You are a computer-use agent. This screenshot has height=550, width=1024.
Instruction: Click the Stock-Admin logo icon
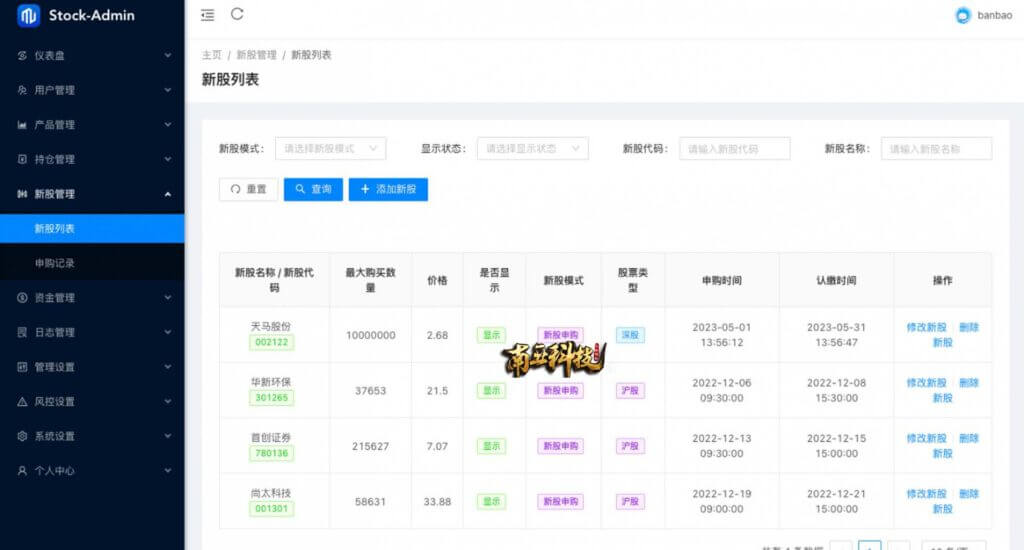(28, 15)
